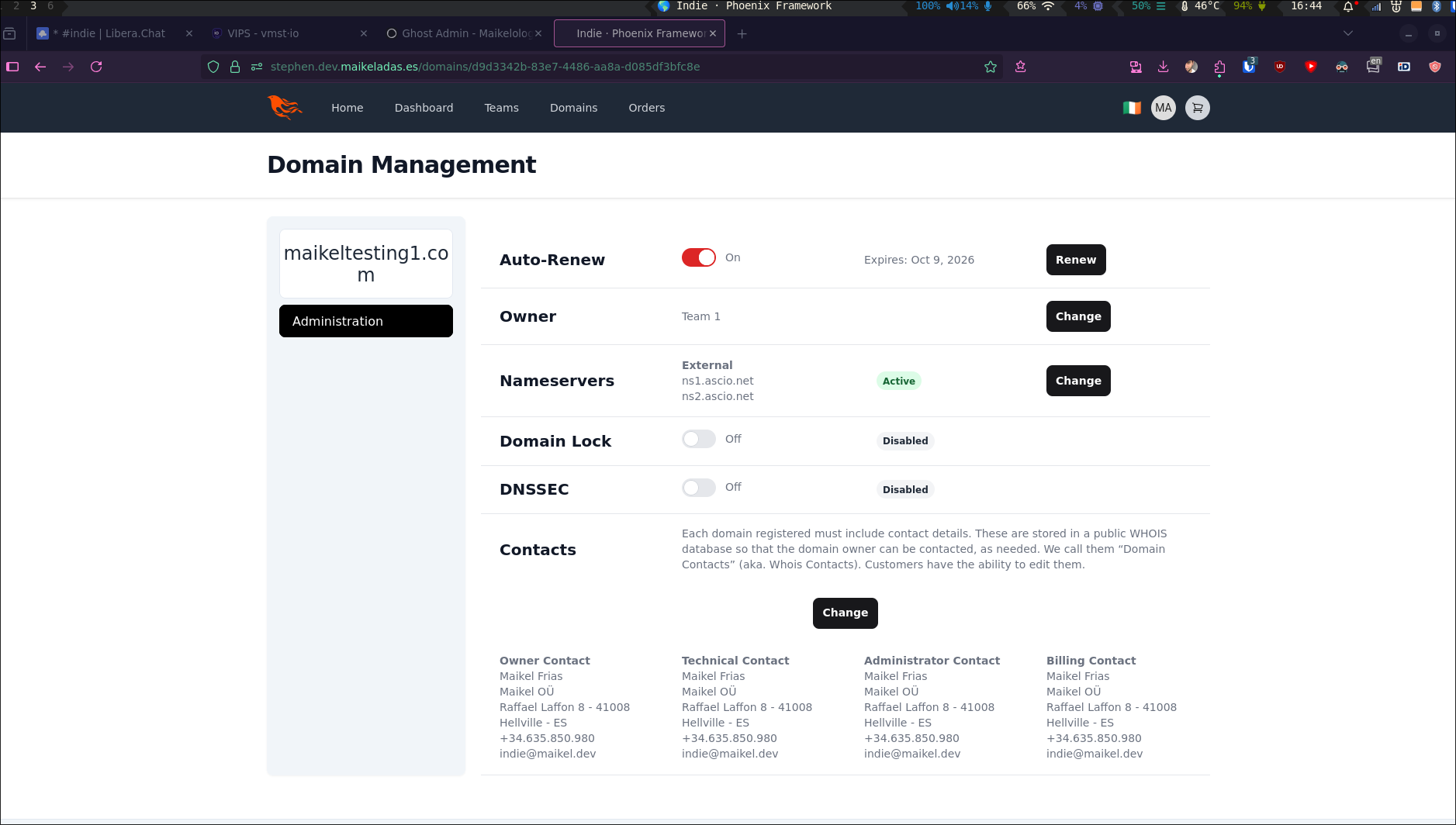Reload the page with the refresh icon
Image resolution: width=1456 pixels, height=825 pixels.
pyautogui.click(x=96, y=67)
